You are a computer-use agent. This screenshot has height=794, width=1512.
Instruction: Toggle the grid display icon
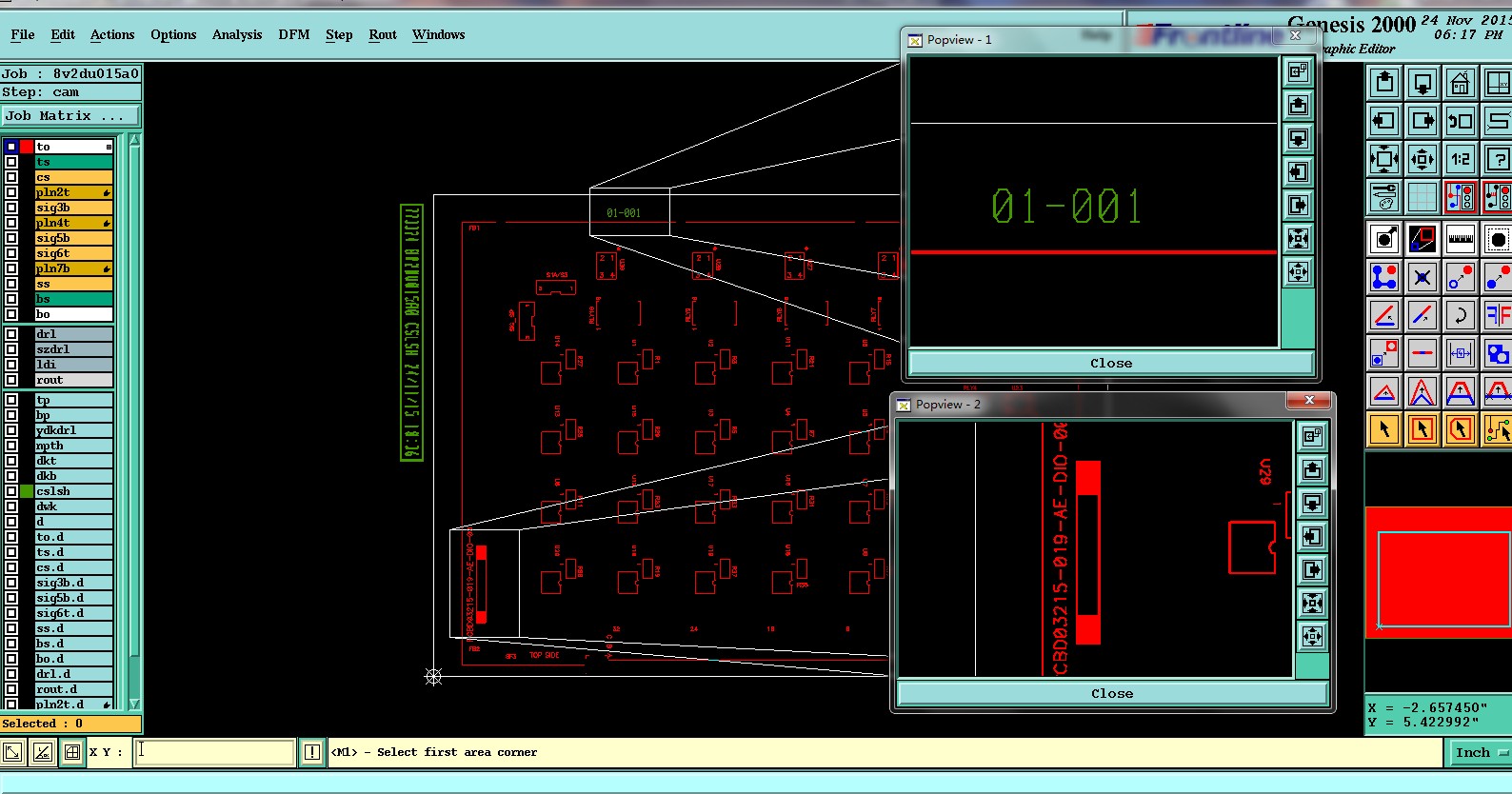tap(1422, 196)
